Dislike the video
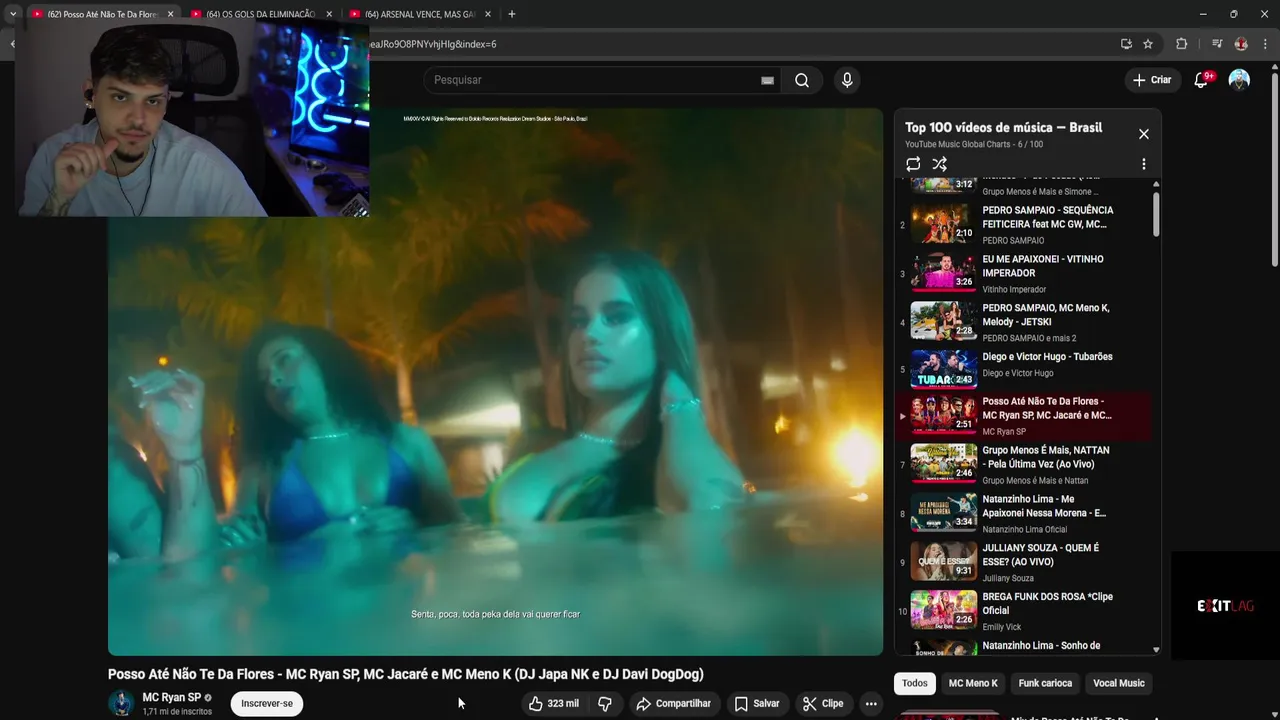The width and height of the screenshot is (1280, 720). pyautogui.click(x=605, y=704)
